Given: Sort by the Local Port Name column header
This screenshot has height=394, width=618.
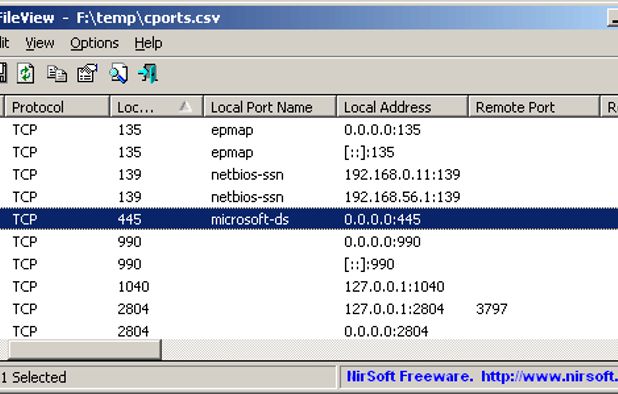Looking at the screenshot, I should coord(270,107).
